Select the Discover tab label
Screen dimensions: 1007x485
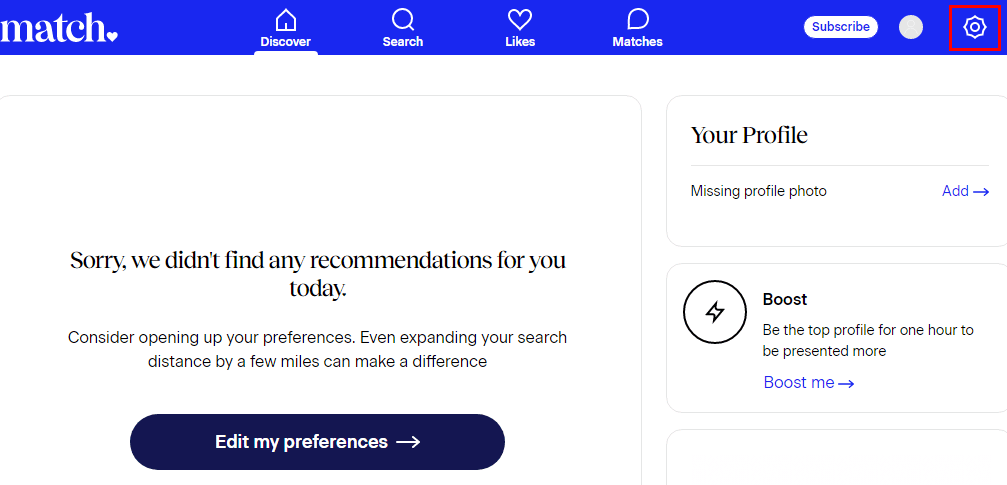tap(286, 42)
